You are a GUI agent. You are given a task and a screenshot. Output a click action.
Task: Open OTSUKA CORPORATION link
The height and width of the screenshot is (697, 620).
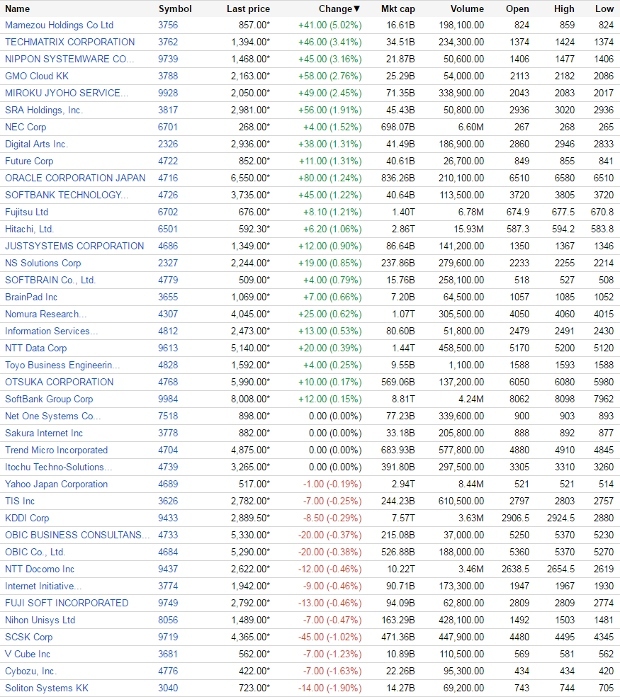pos(59,382)
